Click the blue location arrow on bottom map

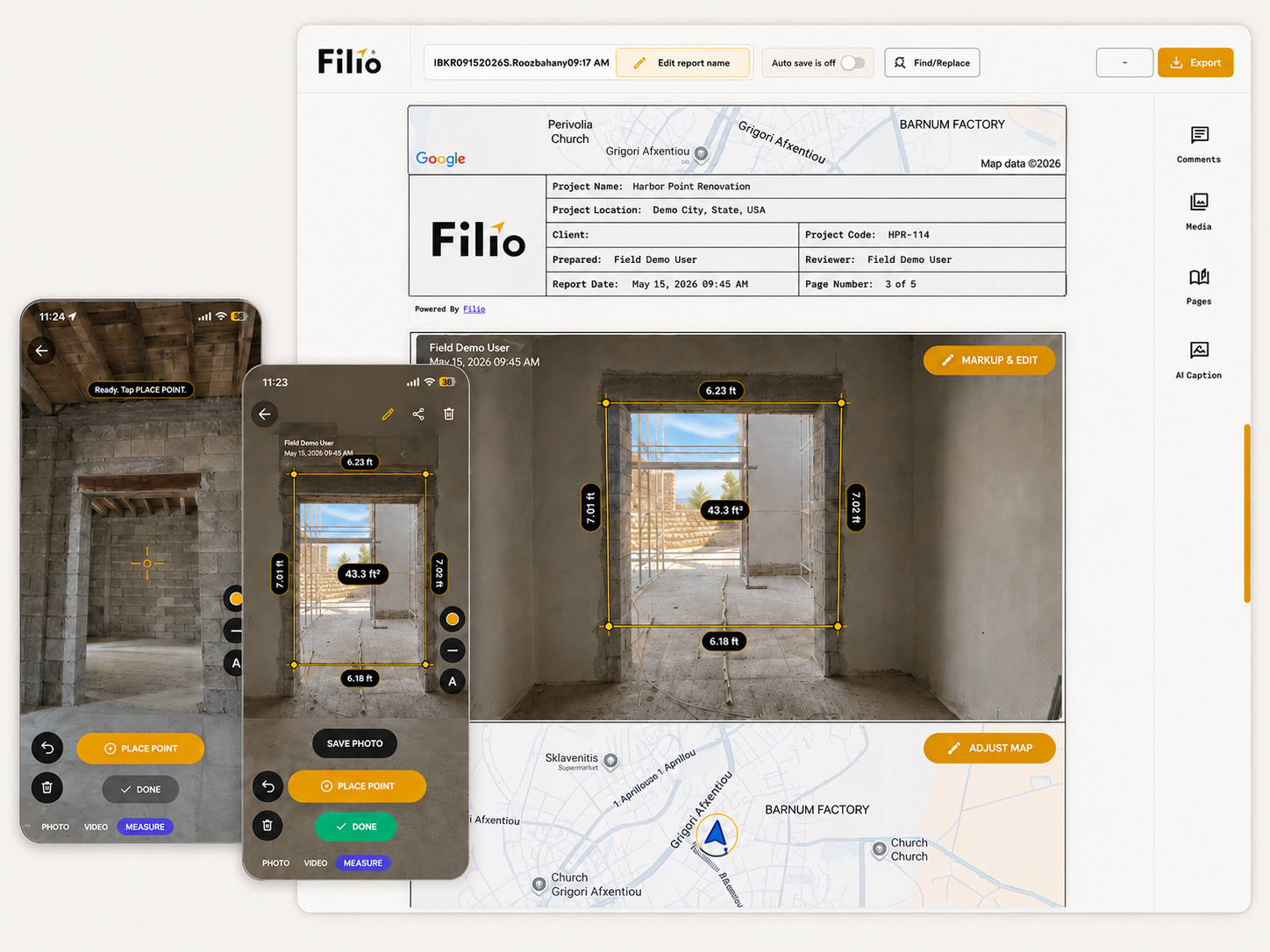pyautogui.click(x=717, y=835)
